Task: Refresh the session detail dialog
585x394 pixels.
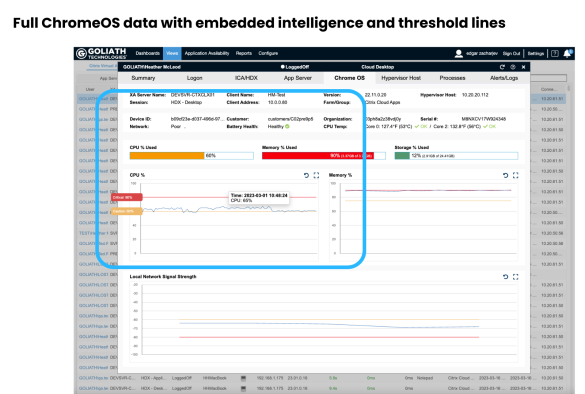Action: click(x=502, y=67)
